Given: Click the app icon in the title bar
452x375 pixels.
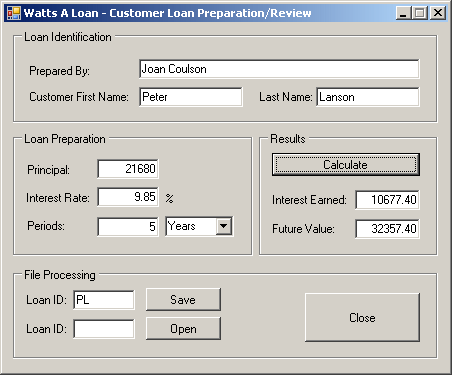Looking at the screenshot, I should tap(14, 13).
